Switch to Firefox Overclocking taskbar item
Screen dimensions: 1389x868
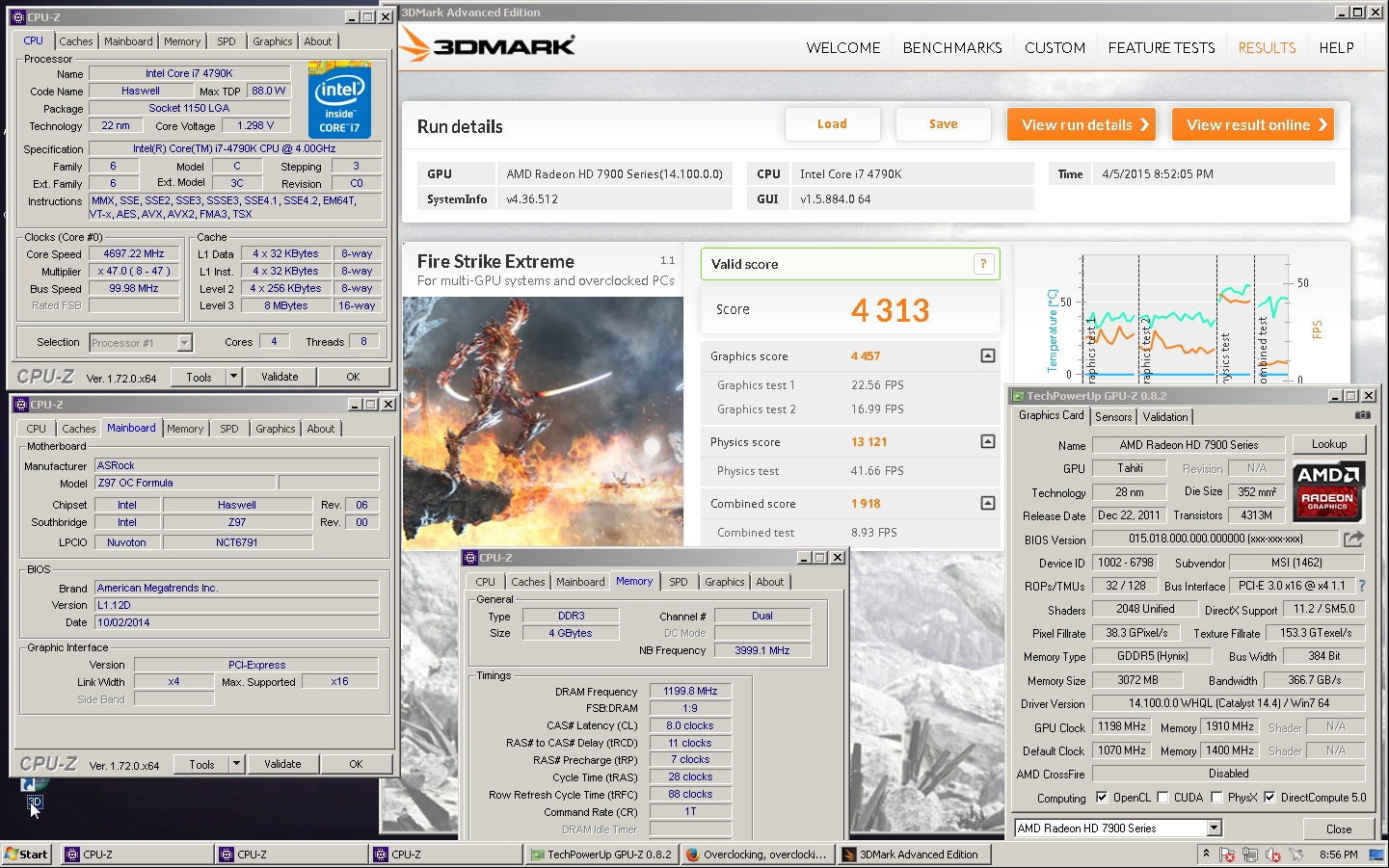point(756,855)
